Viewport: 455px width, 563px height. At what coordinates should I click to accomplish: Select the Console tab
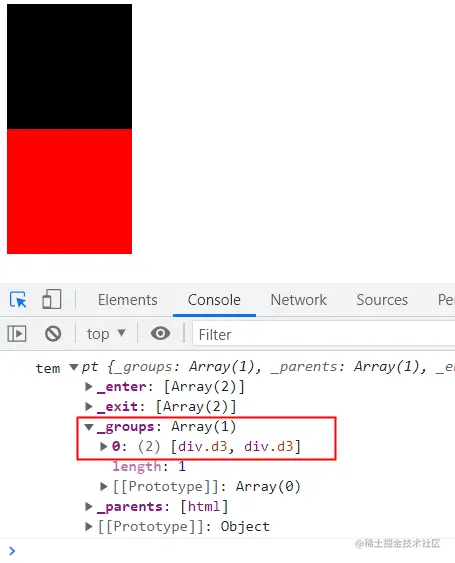pyautogui.click(x=214, y=300)
